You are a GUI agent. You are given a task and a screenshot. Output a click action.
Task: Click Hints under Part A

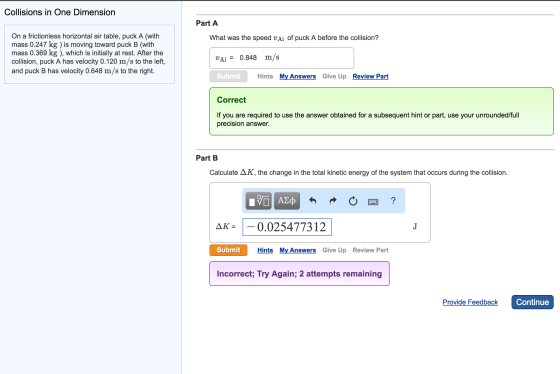[265, 76]
